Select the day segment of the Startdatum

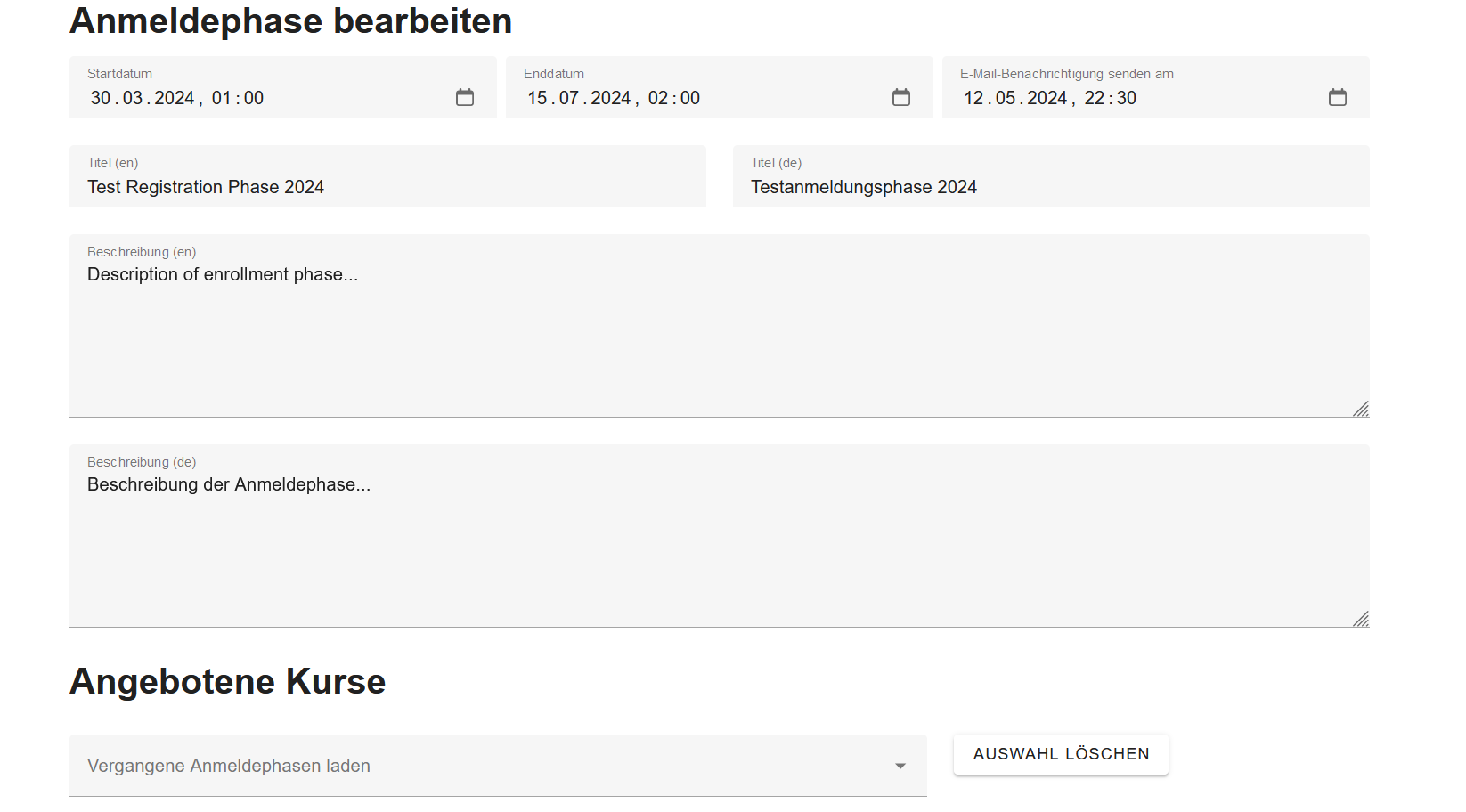click(98, 98)
